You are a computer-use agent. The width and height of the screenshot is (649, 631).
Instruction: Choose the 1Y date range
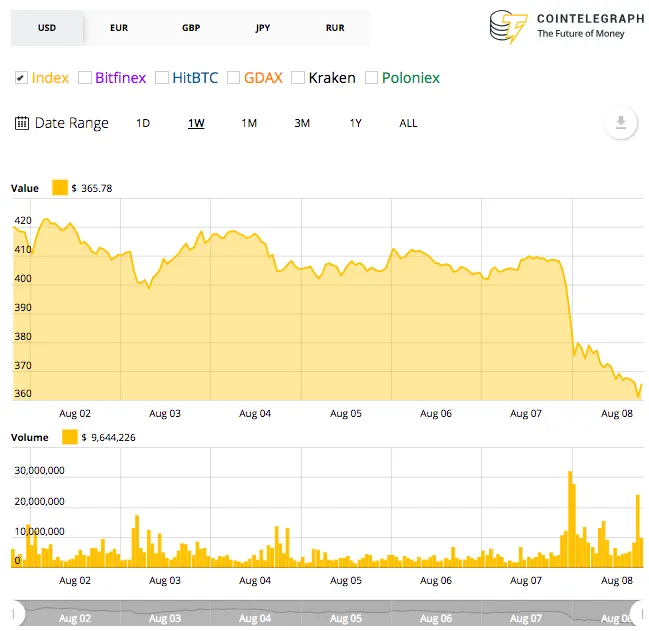(356, 123)
